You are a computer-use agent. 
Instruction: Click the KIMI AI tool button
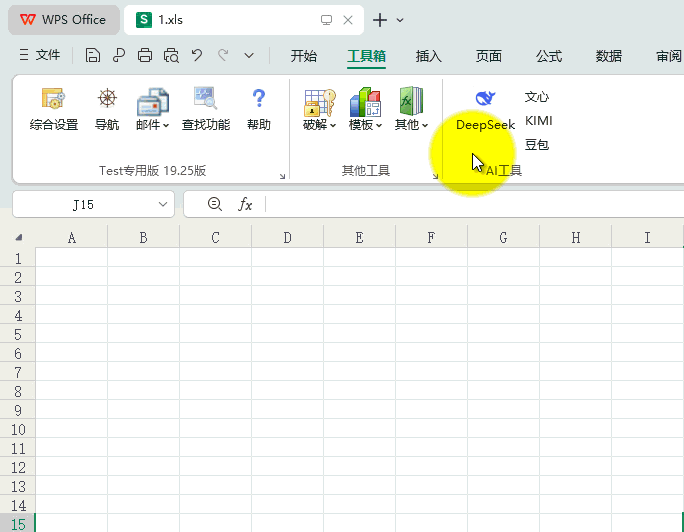tap(538, 121)
